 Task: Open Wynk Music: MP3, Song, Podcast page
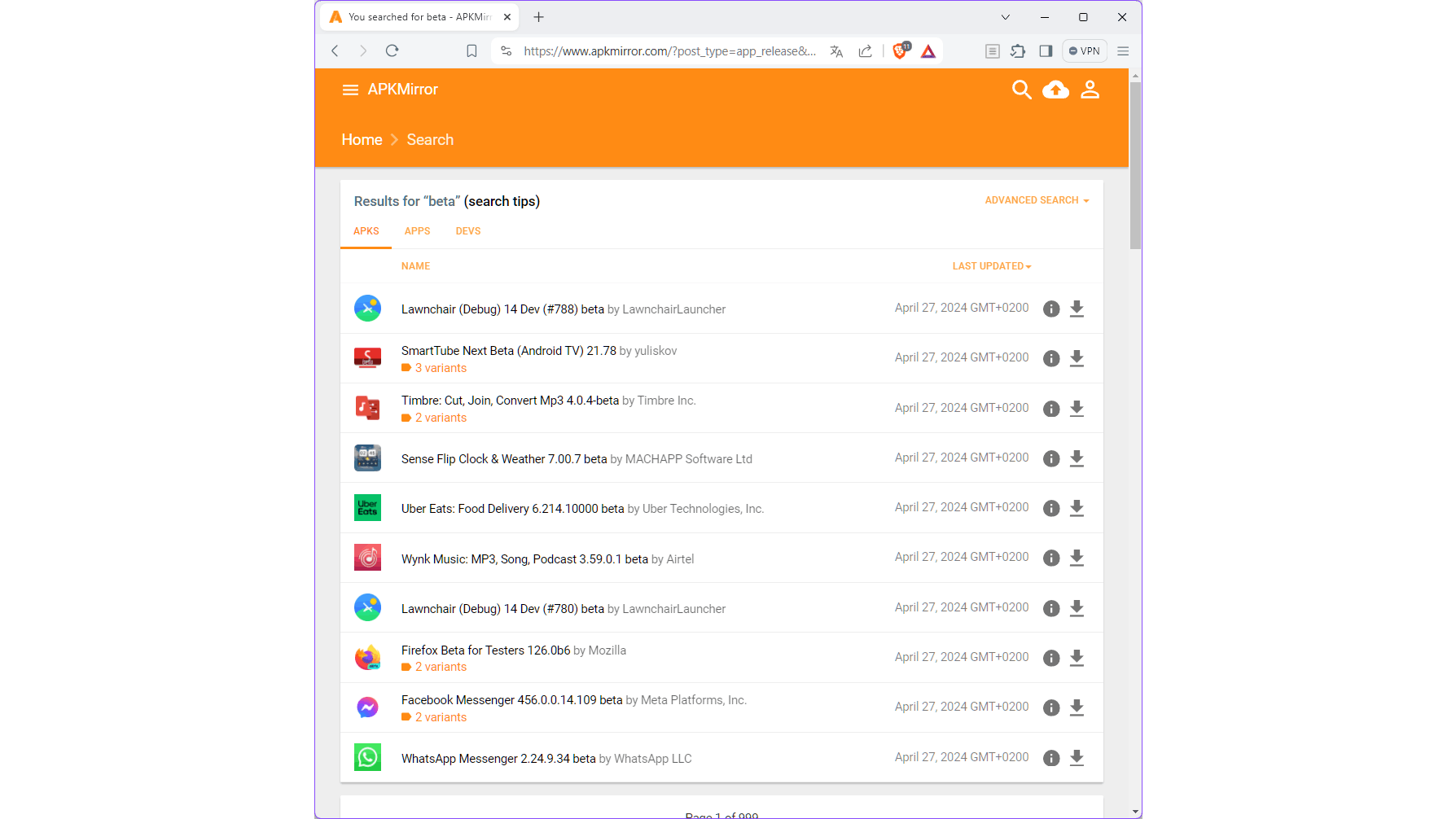(524, 559)
